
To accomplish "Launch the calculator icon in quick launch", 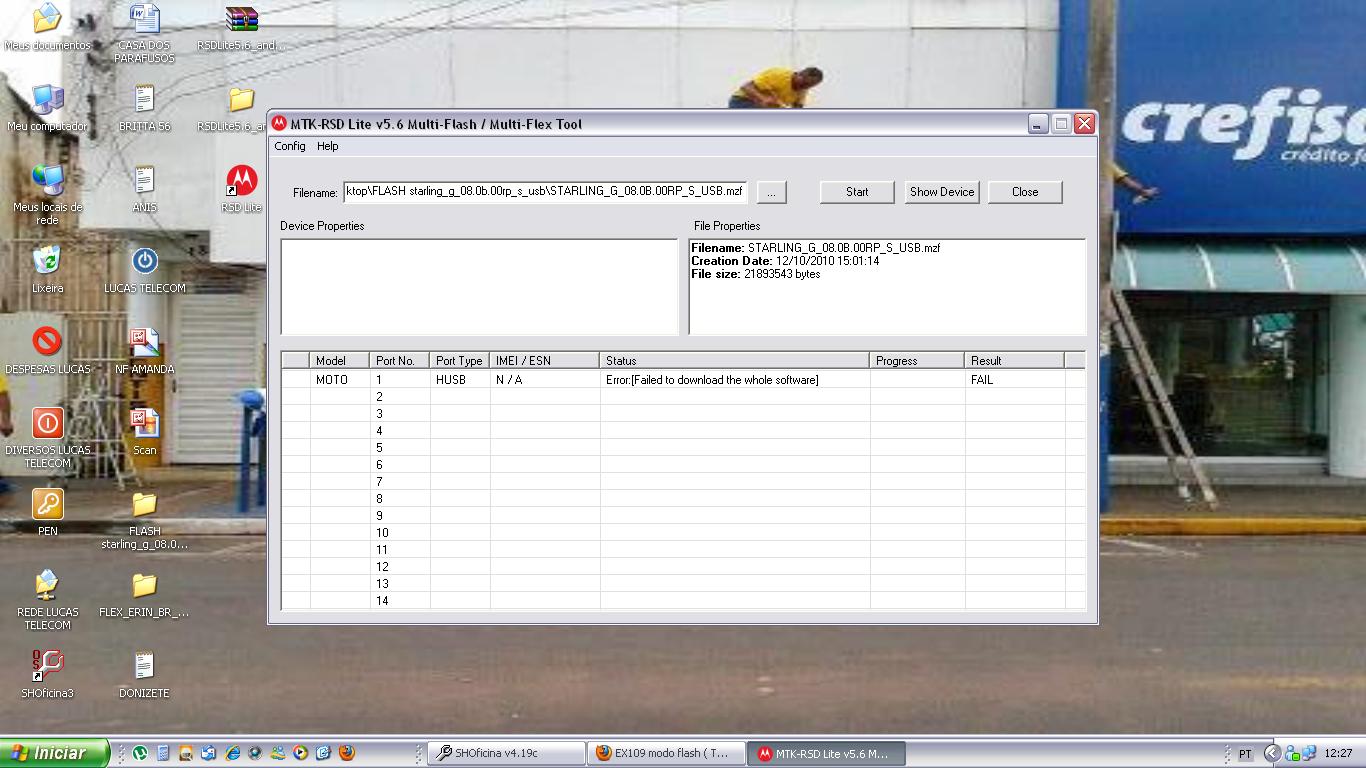I will tap(163, 753).
